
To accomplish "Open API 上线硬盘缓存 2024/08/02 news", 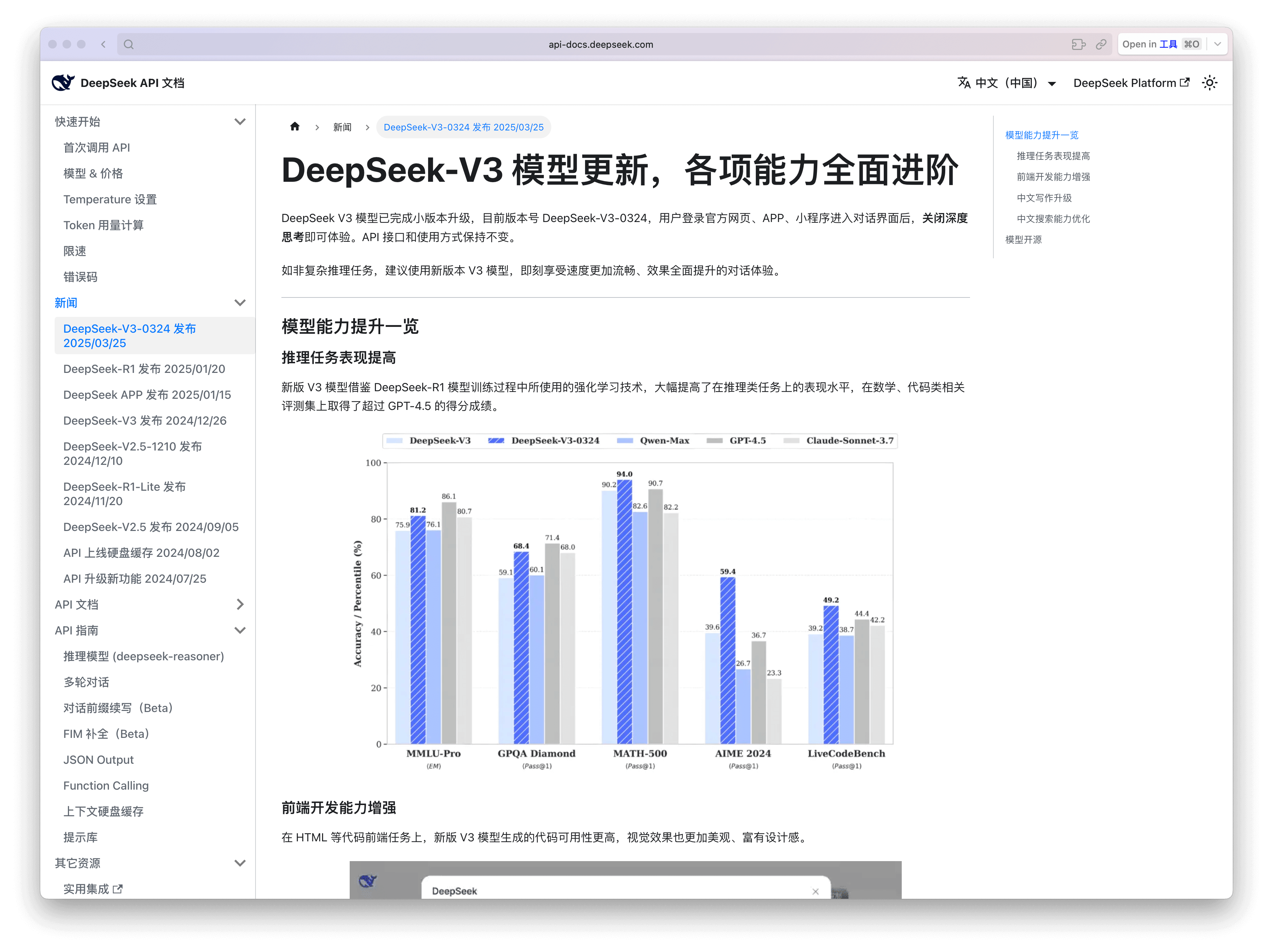I will coord(141,553).
